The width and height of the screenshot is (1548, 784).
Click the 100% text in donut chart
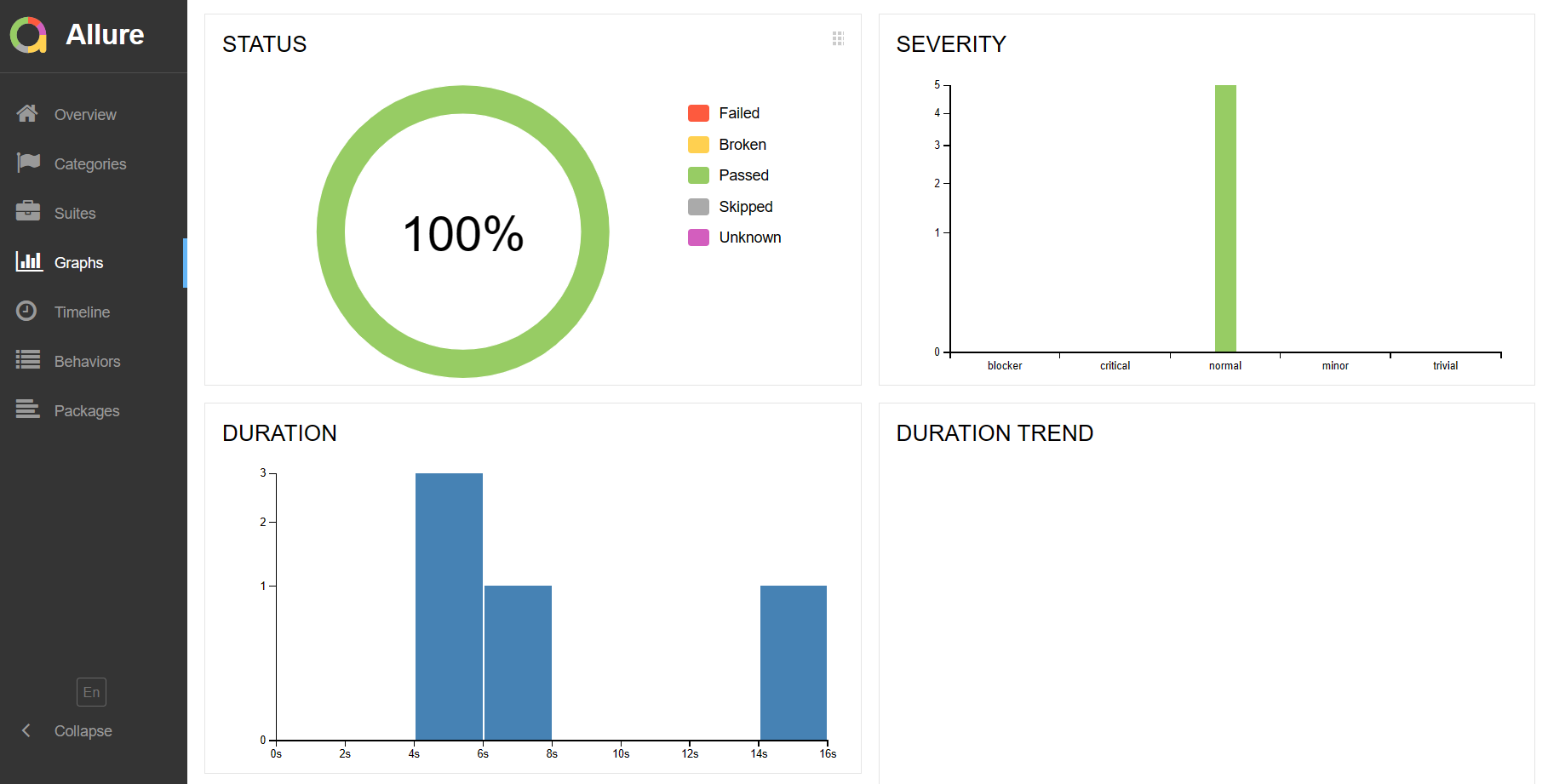462,234
